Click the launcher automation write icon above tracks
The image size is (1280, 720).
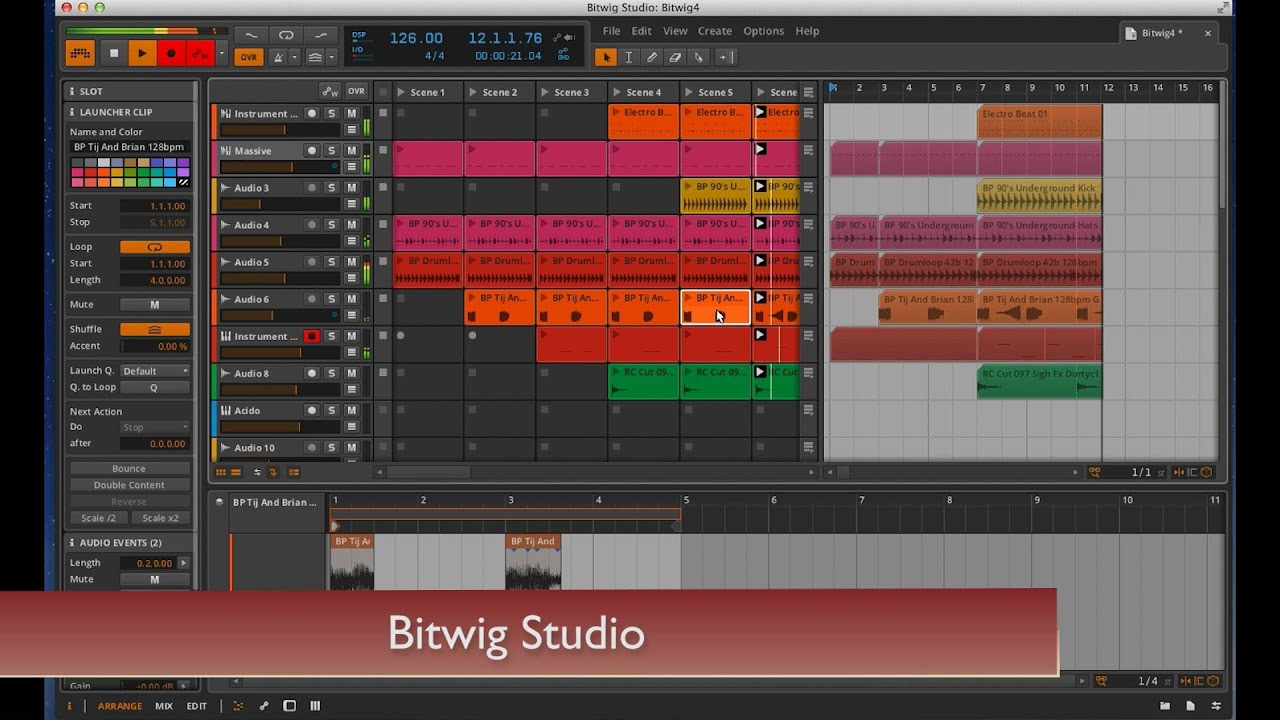(329, 91)
